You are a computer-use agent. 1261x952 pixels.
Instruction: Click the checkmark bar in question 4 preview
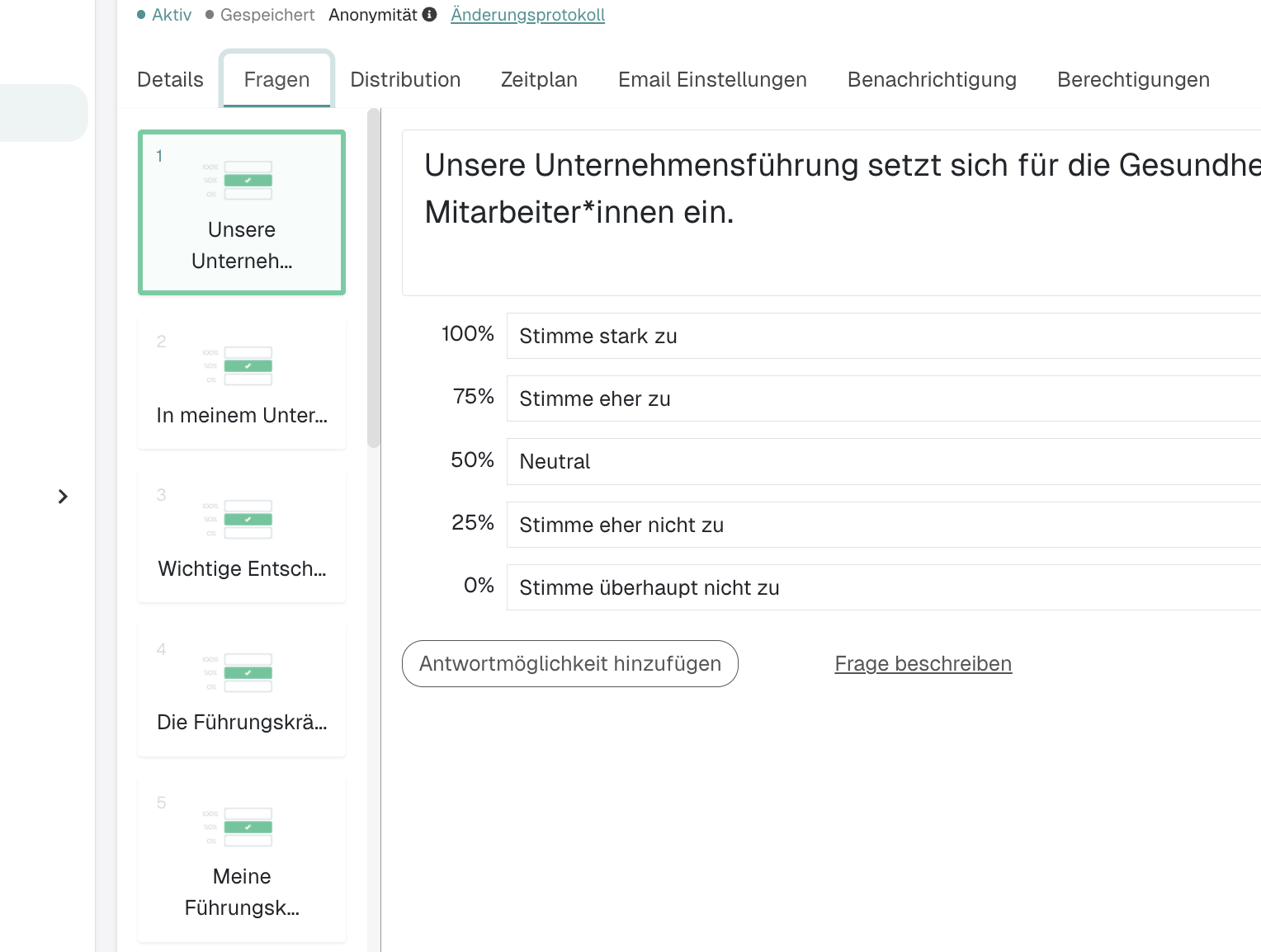[248, 672]
